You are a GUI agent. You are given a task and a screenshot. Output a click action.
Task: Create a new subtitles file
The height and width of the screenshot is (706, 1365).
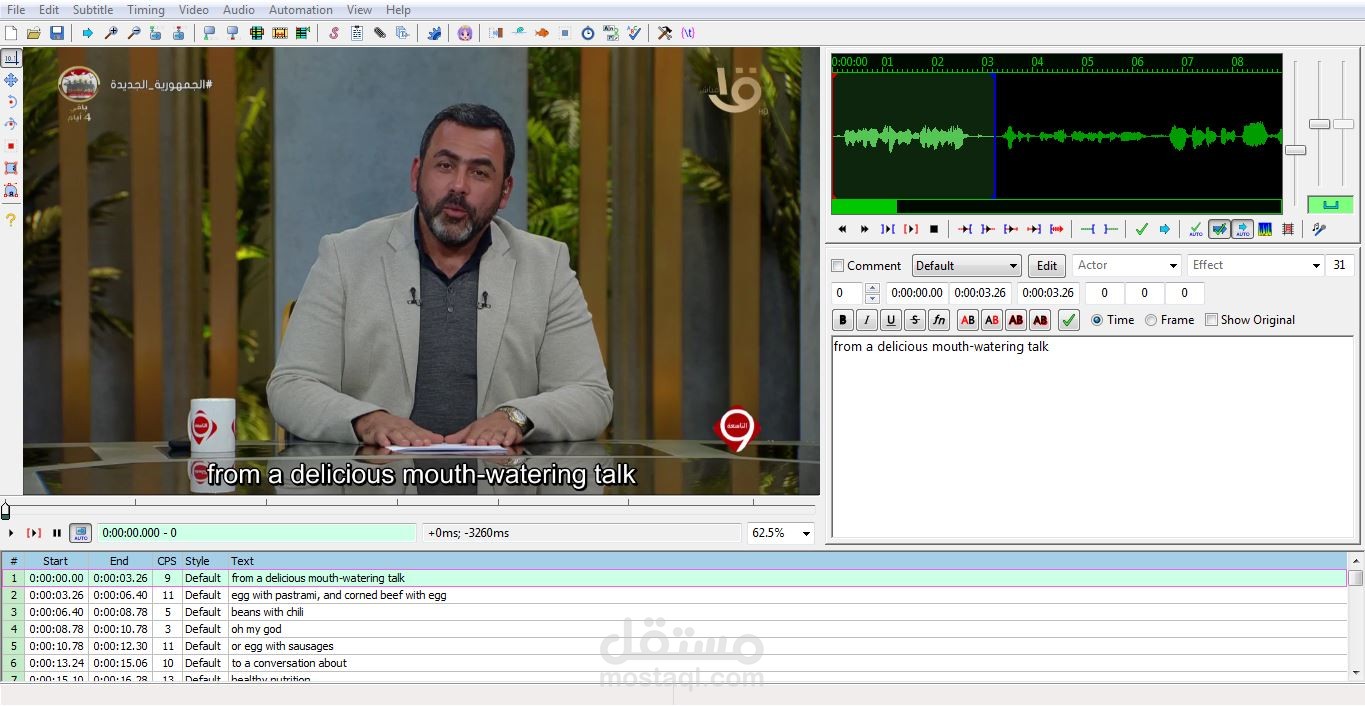click(11, 33)
